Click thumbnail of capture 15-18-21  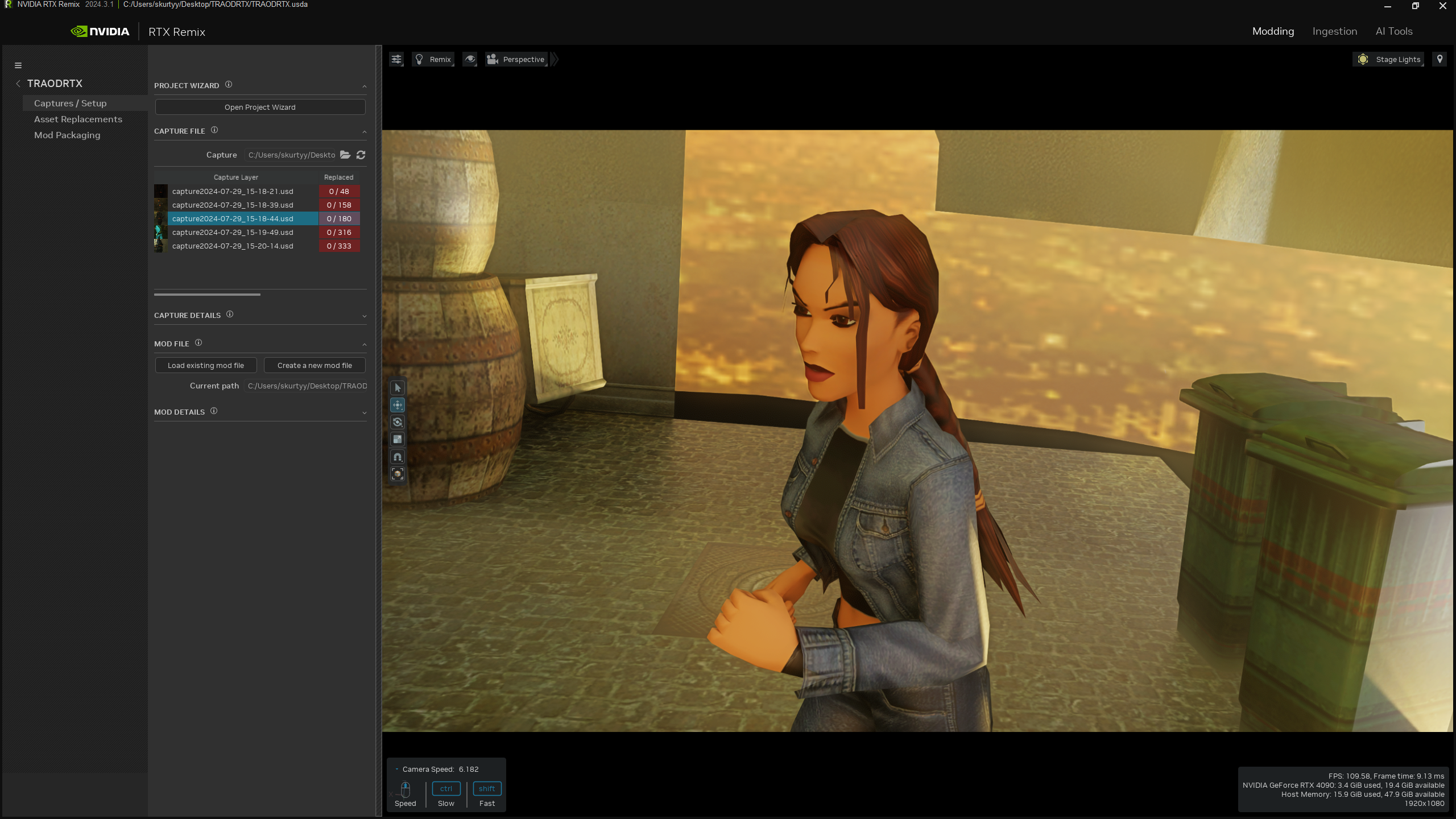click(x=161, y=191)
